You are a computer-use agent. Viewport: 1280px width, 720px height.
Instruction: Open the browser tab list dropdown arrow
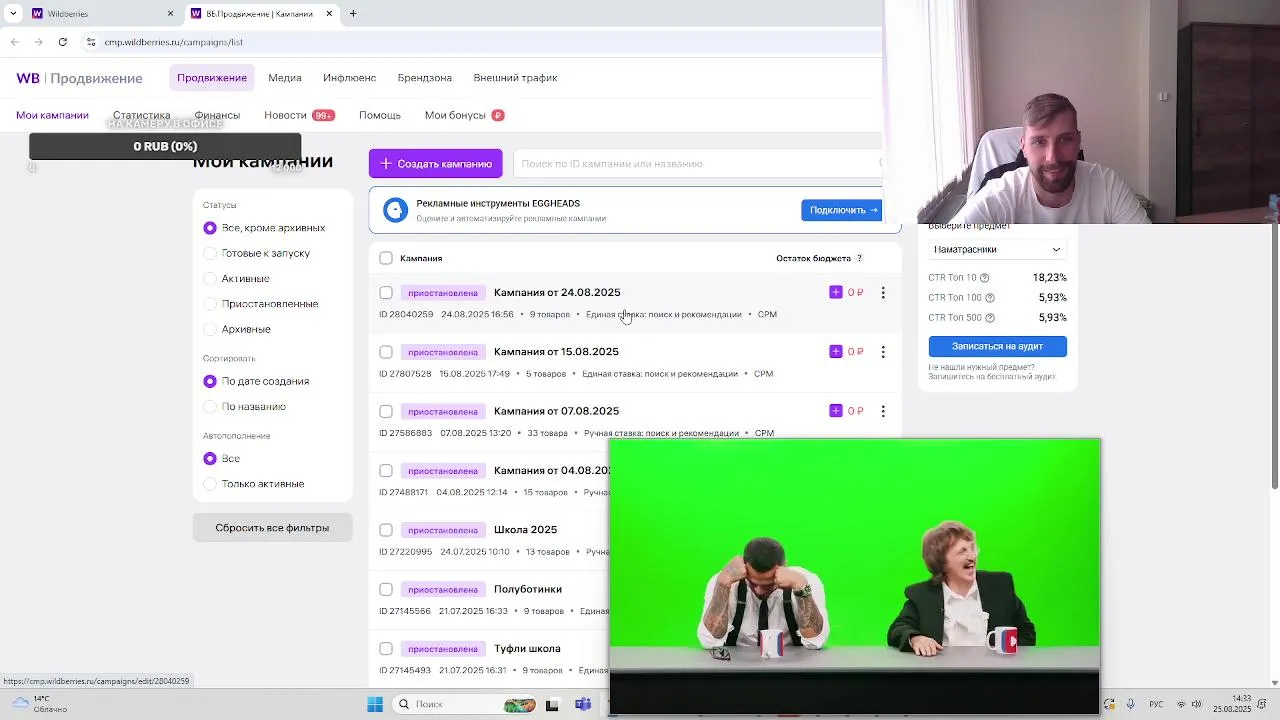point(13,14)
